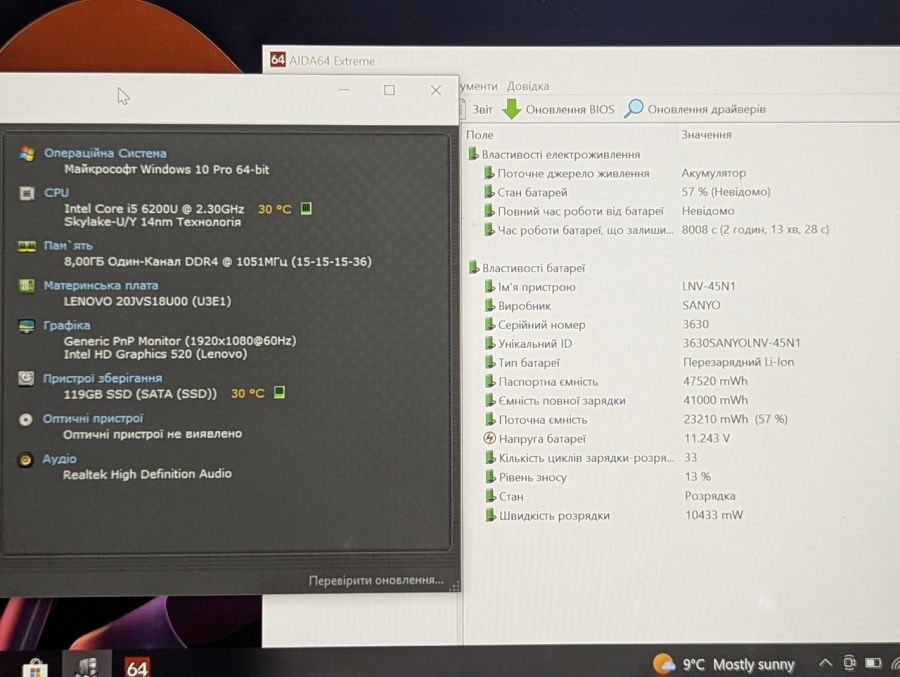Click Realtek High Definition Audio text
This screenshot has height=677, width=900.
[148, 474]
